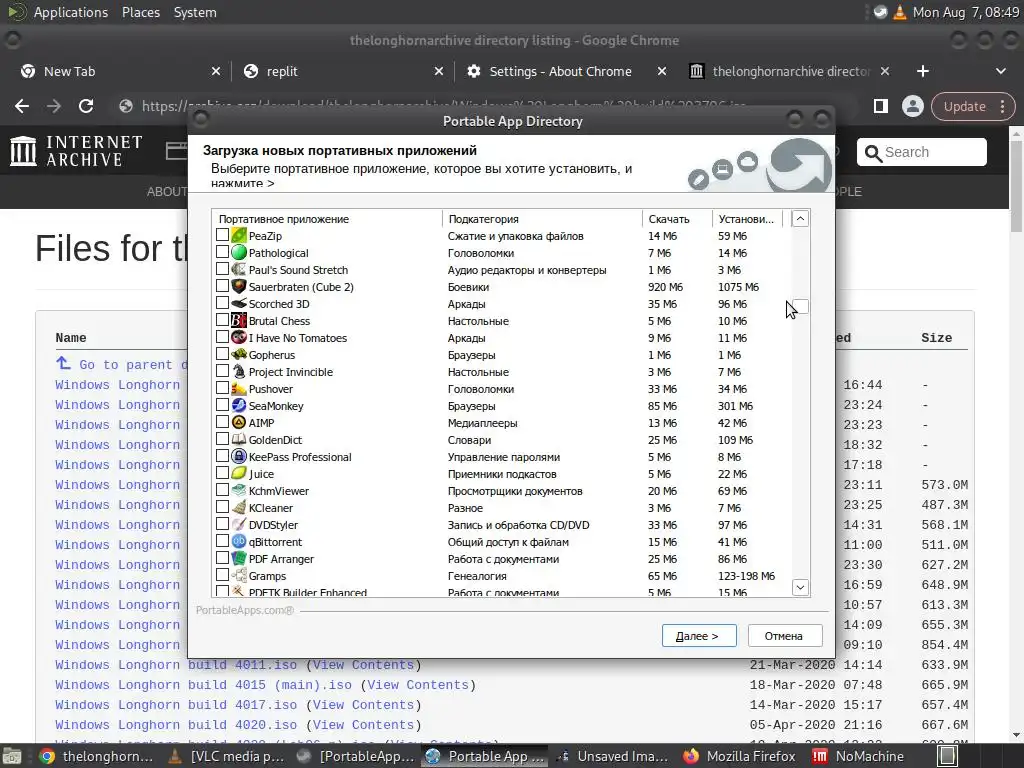Viewport: 1024px width, 768px height.
Task: Click the app list scroll-down arrow
Action: 800,587
